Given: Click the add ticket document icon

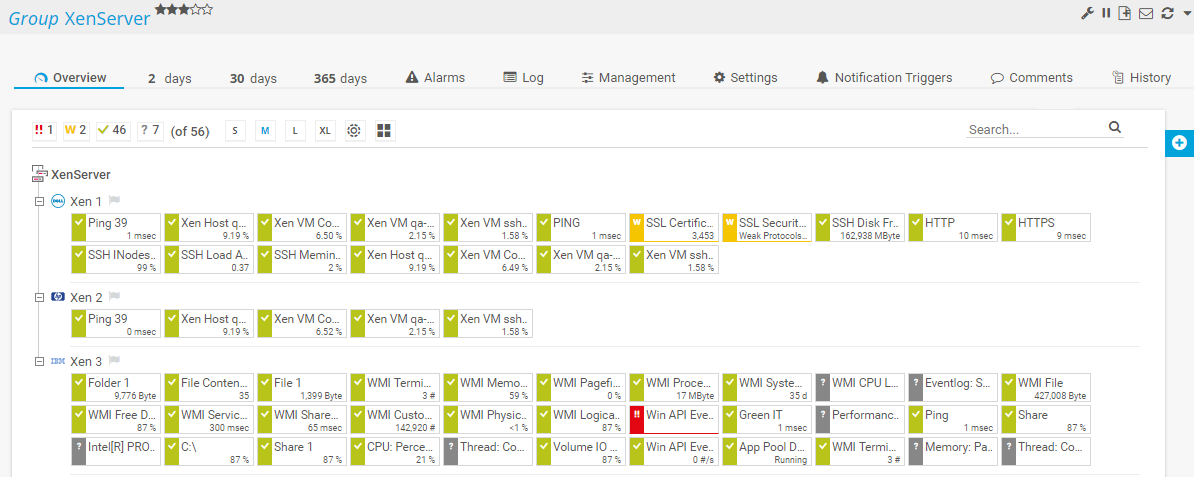Looking at the screenshot, I should point(1125,13).
